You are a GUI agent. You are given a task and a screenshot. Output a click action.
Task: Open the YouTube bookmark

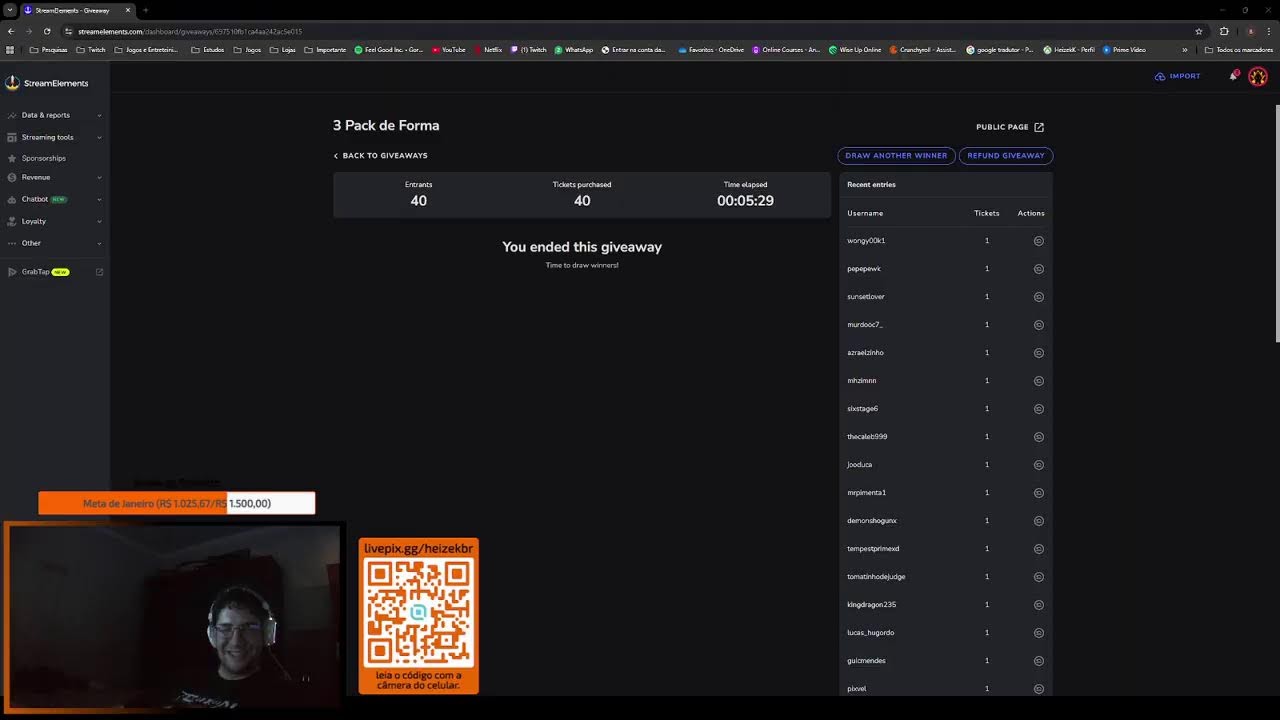449,49
